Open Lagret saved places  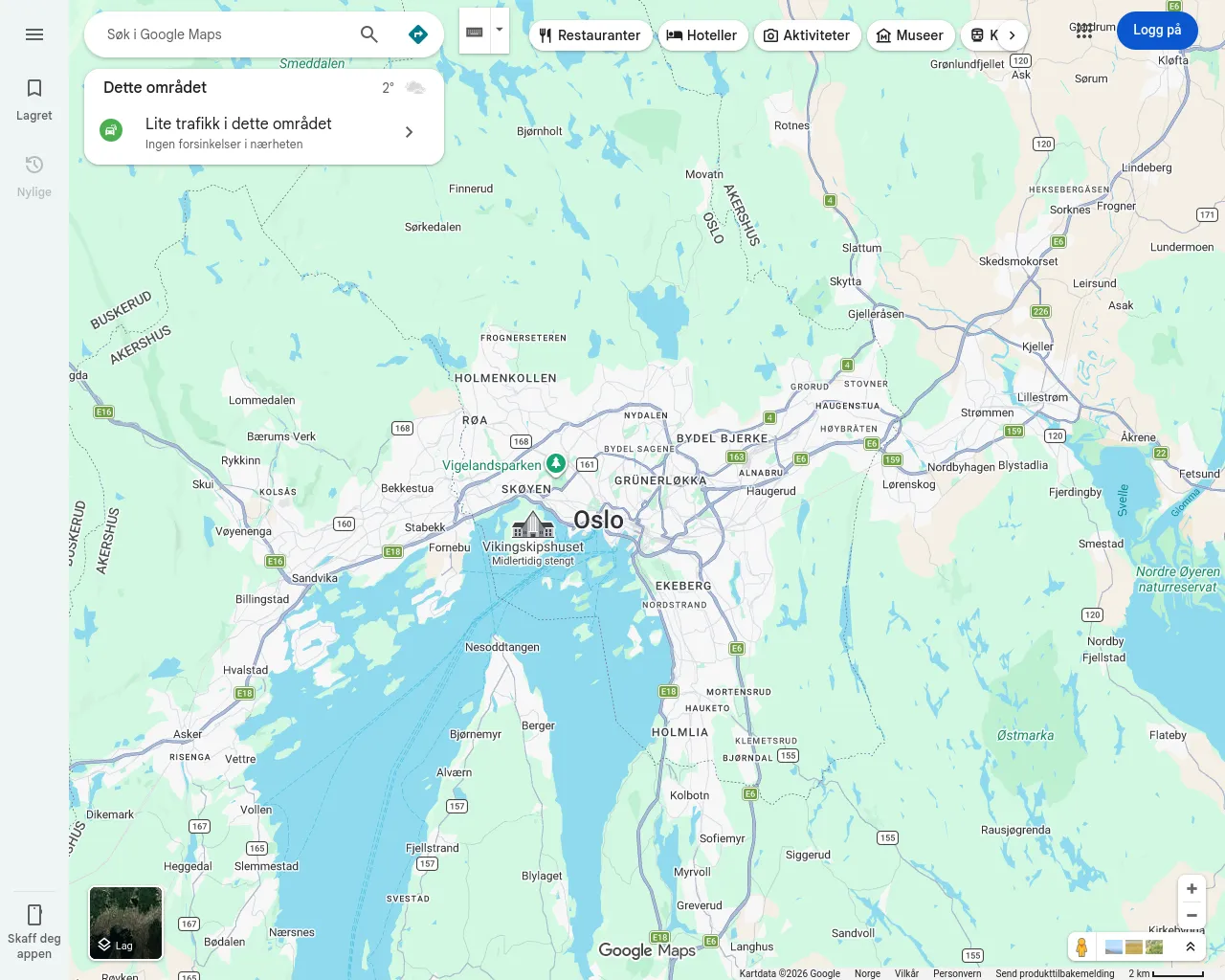click(34, 100)
